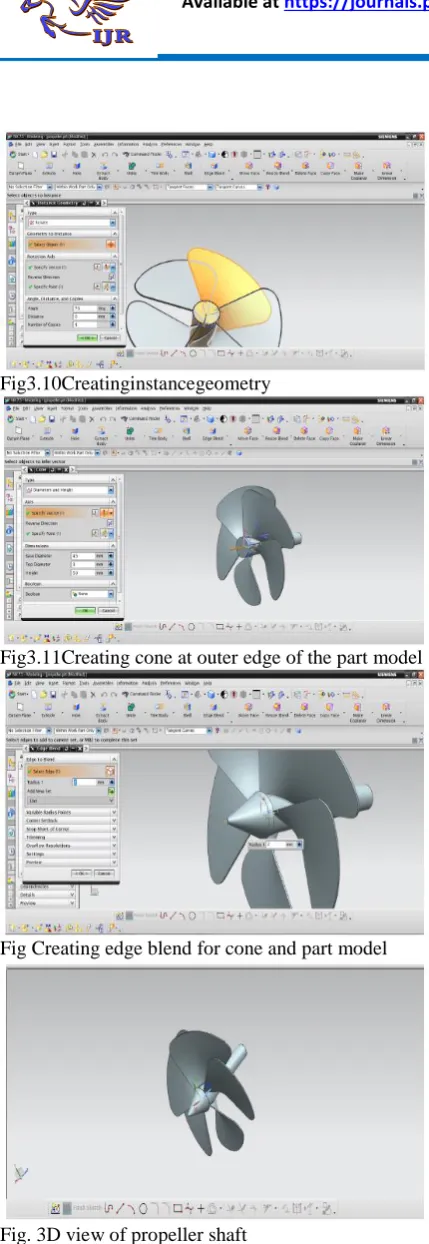Click Cancel button in Cone dialog
This screenshot has height=1244, width=429.
[107, 610]
